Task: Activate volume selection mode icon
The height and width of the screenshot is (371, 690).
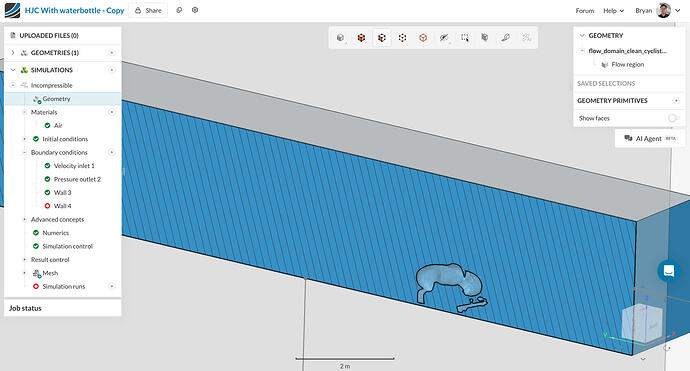Action: click(361, 38)
